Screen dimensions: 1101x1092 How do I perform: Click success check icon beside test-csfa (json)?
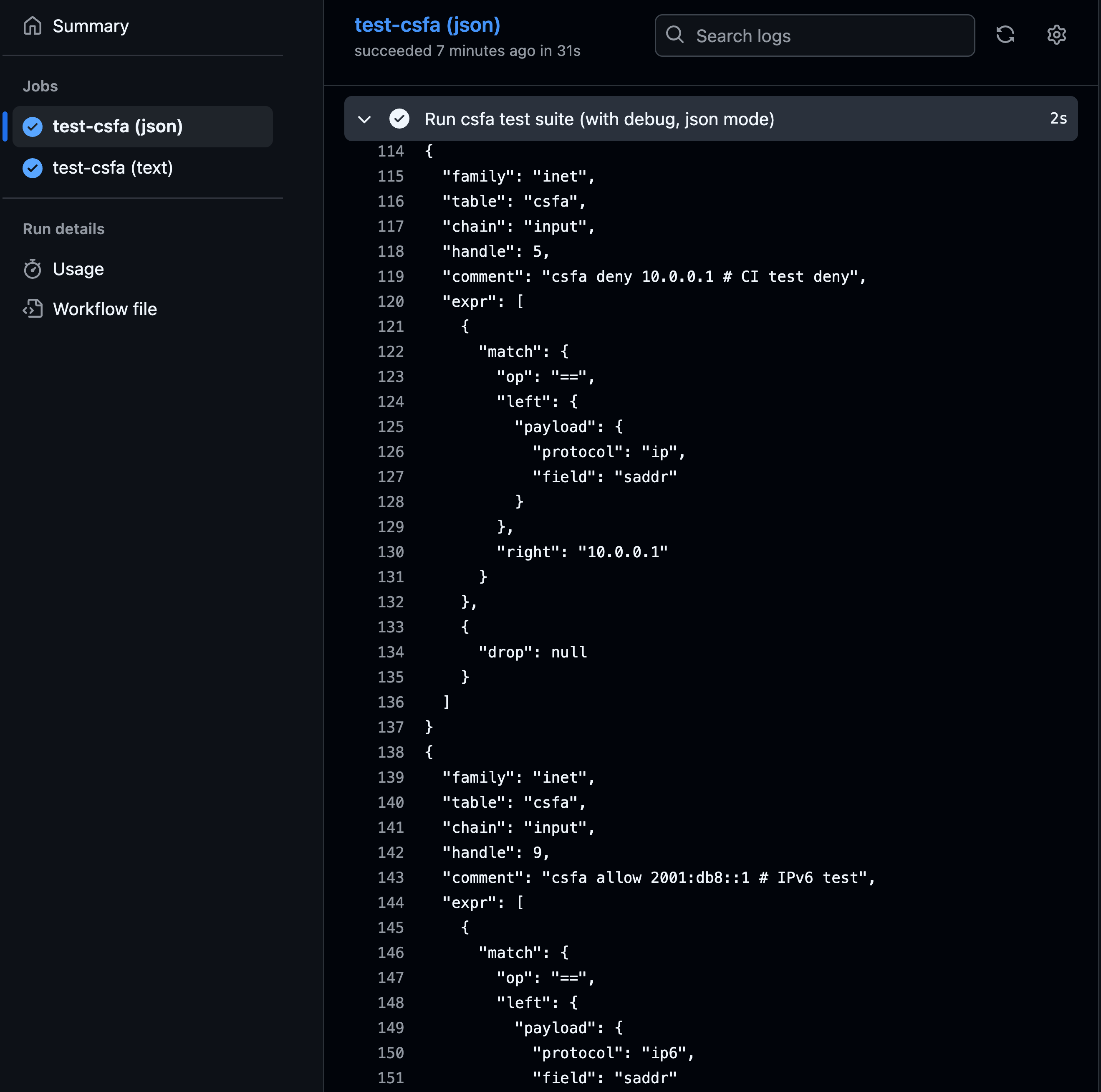pyautogui.click(x=33, y=126)
